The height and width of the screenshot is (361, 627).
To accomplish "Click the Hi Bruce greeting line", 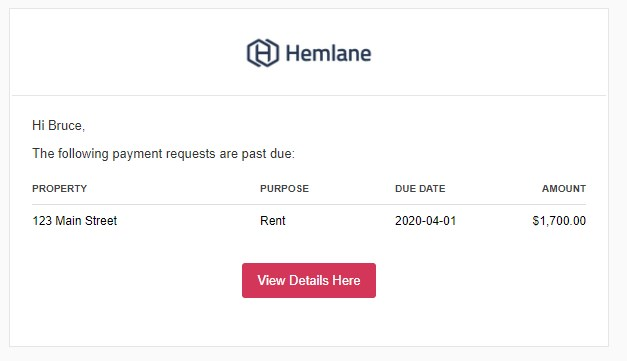I will coord(58,126).
